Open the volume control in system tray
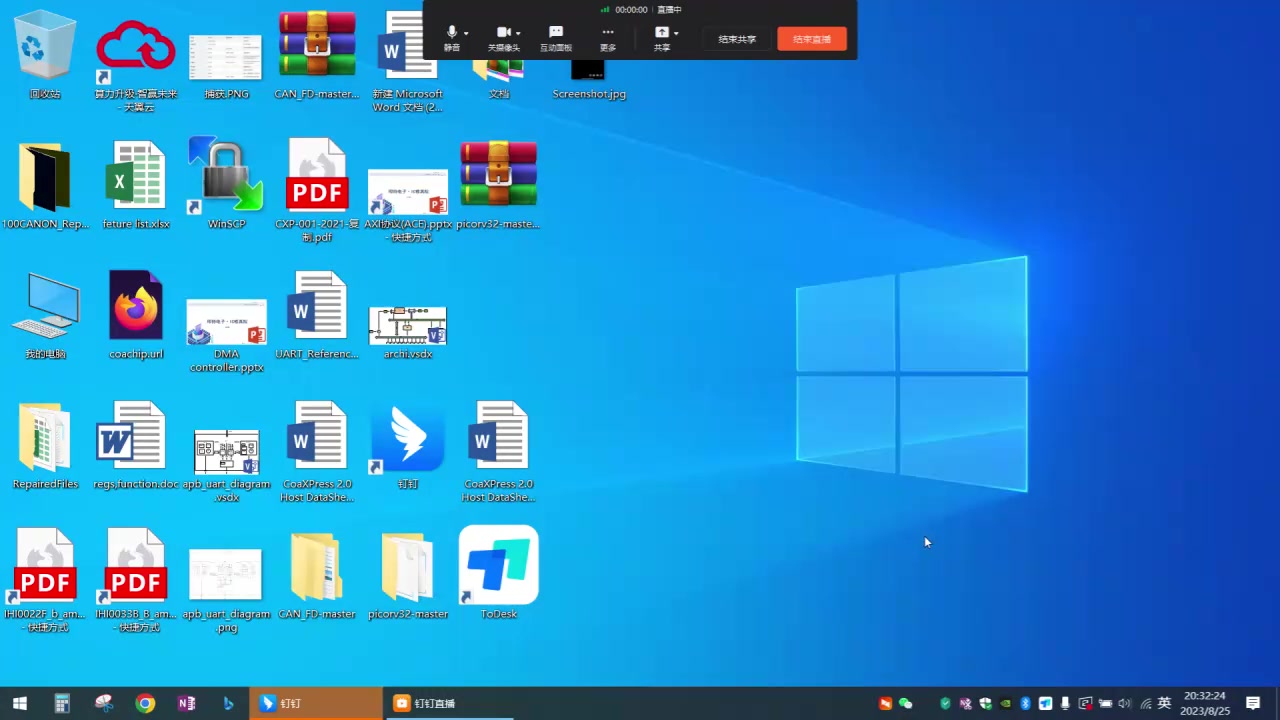1280x720 pixels. point(1125,704)
